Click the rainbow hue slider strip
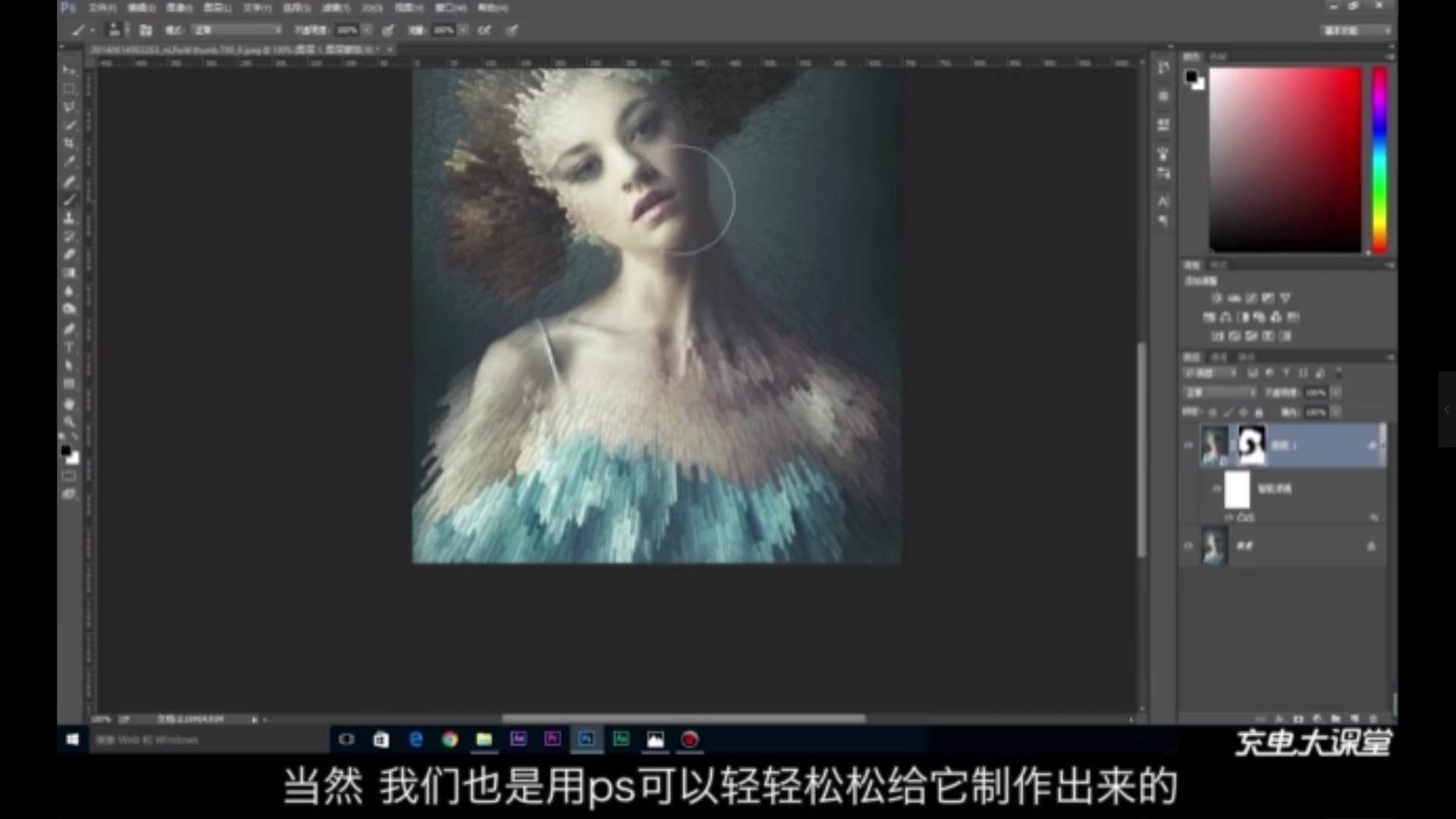 tap(1379, 159)
